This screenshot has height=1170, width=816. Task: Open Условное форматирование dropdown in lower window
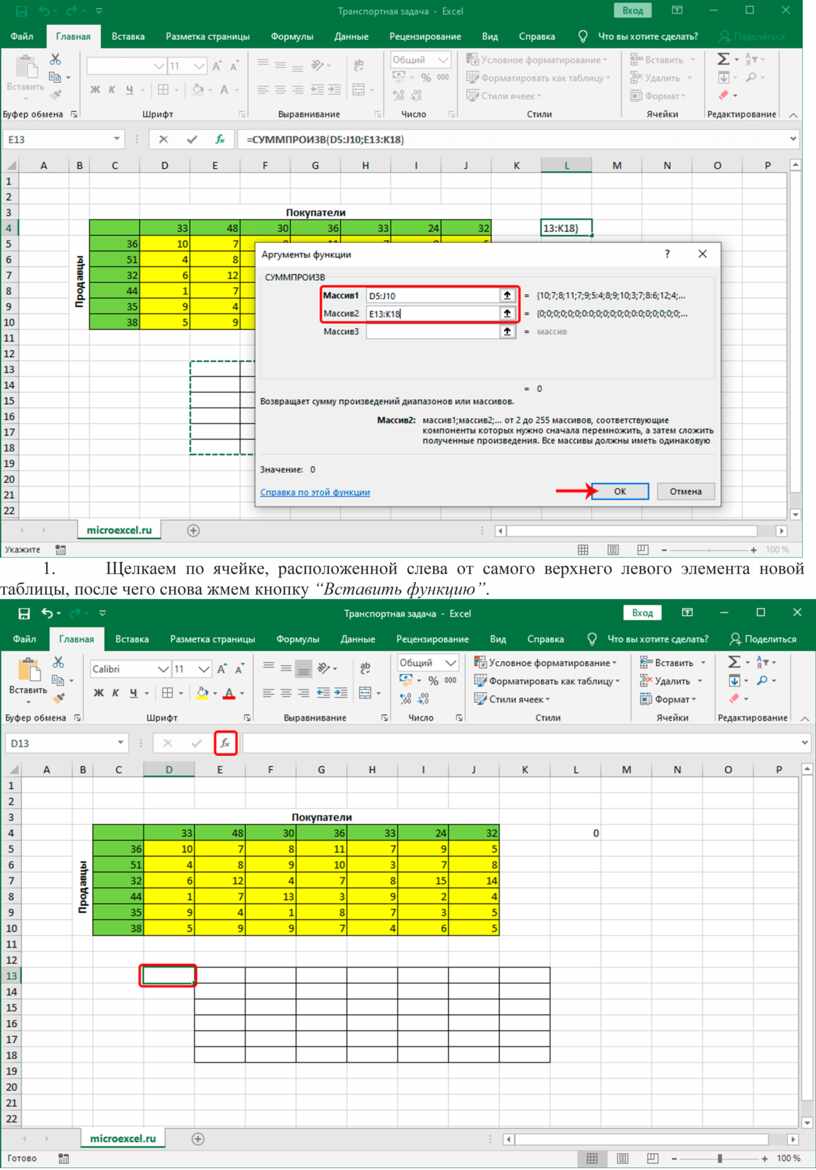[x=546, y=663]
